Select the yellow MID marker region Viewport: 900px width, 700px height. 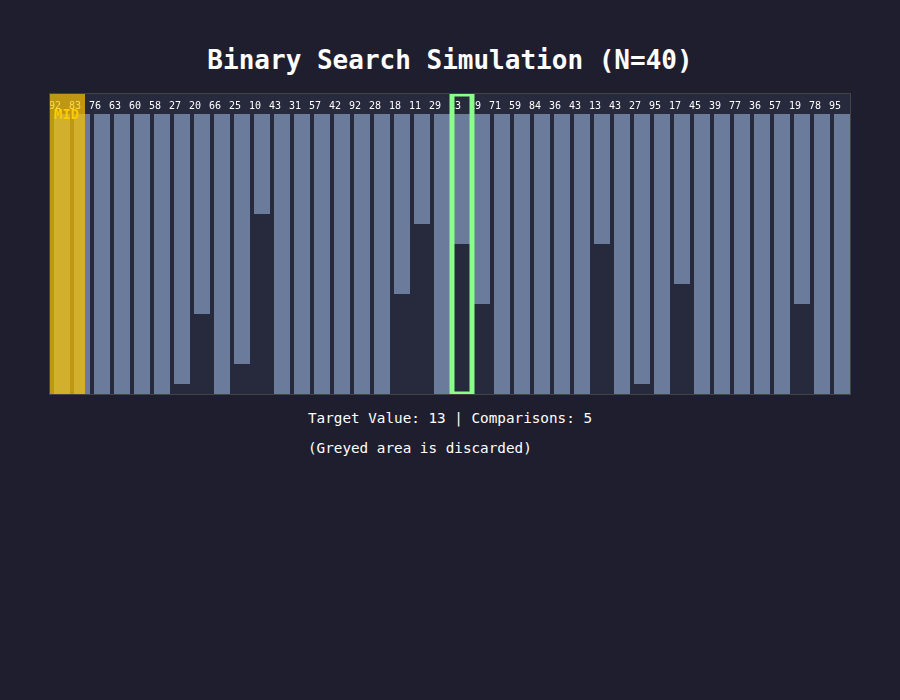[67, 244]
